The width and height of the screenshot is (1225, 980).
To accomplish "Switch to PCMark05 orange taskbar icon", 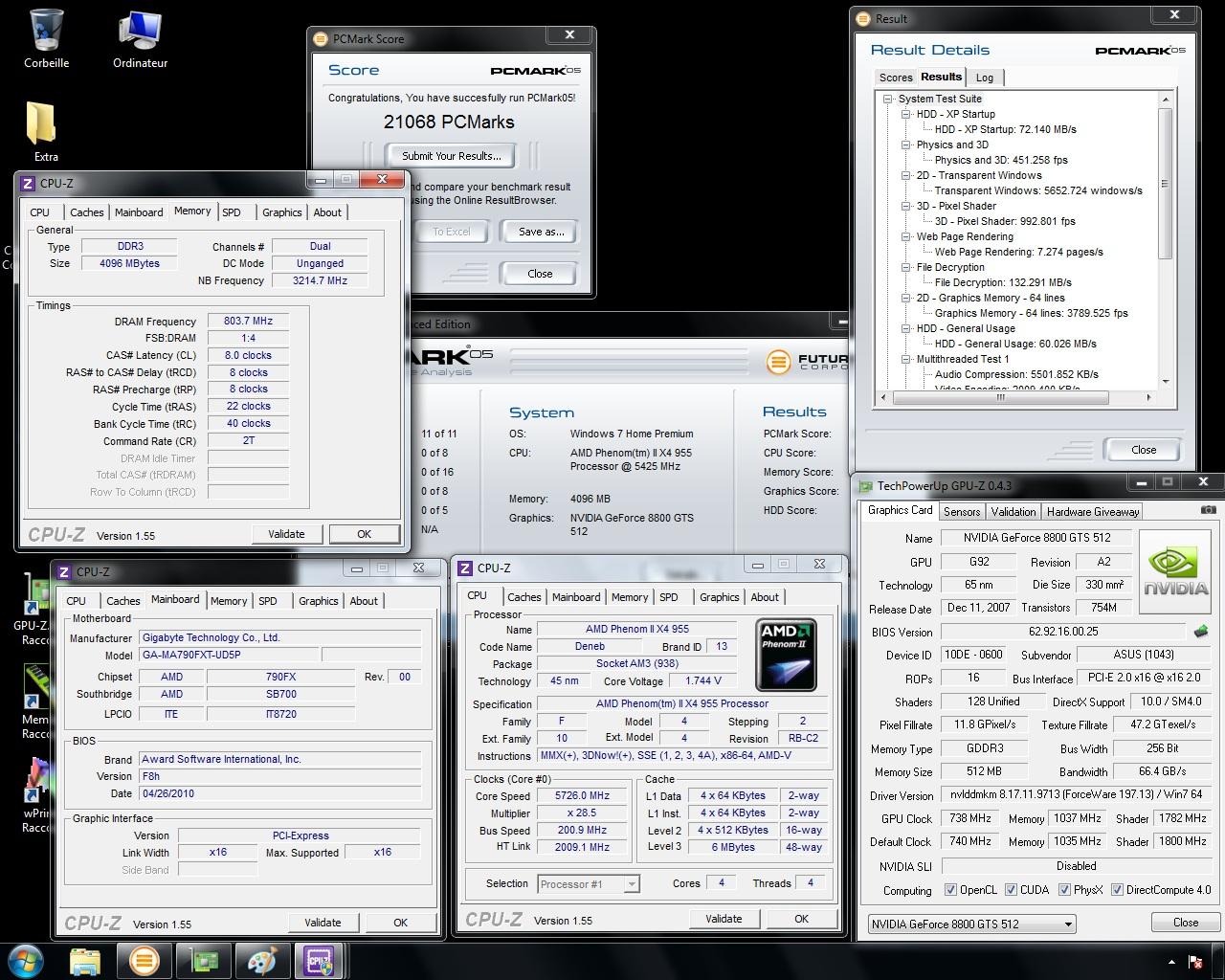I will pyautogui.click(x=144, y=961).
